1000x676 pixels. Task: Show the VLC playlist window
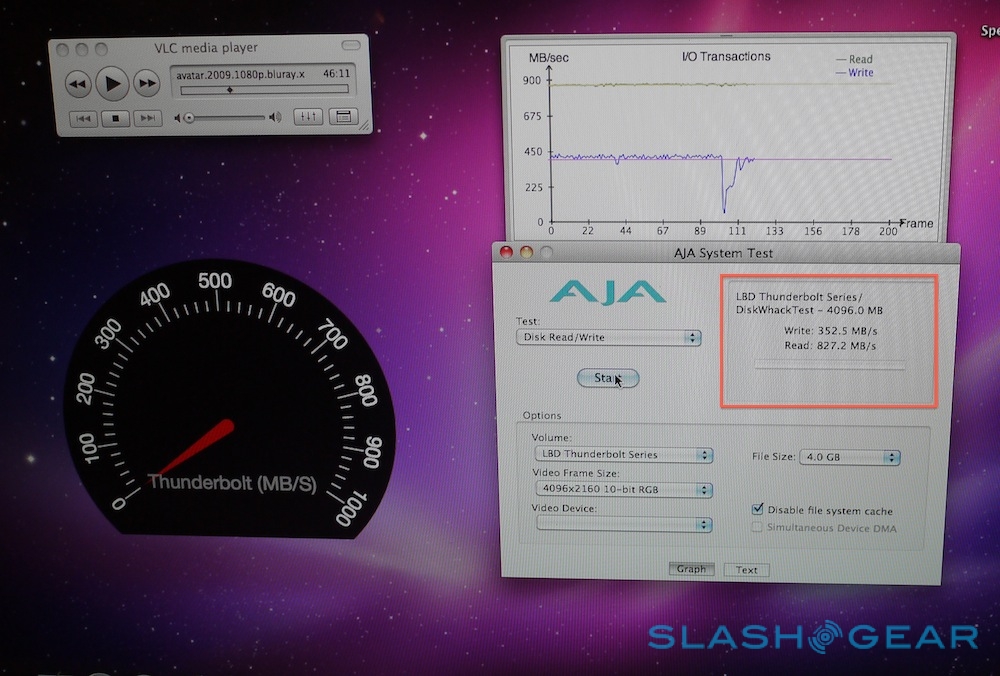click(343, 117)
